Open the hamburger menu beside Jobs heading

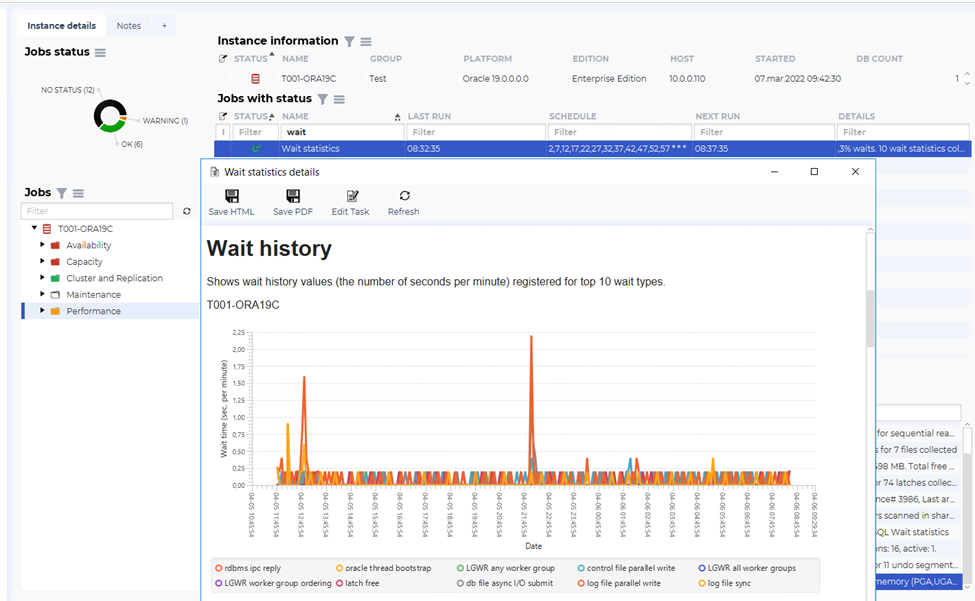[78, 193]
